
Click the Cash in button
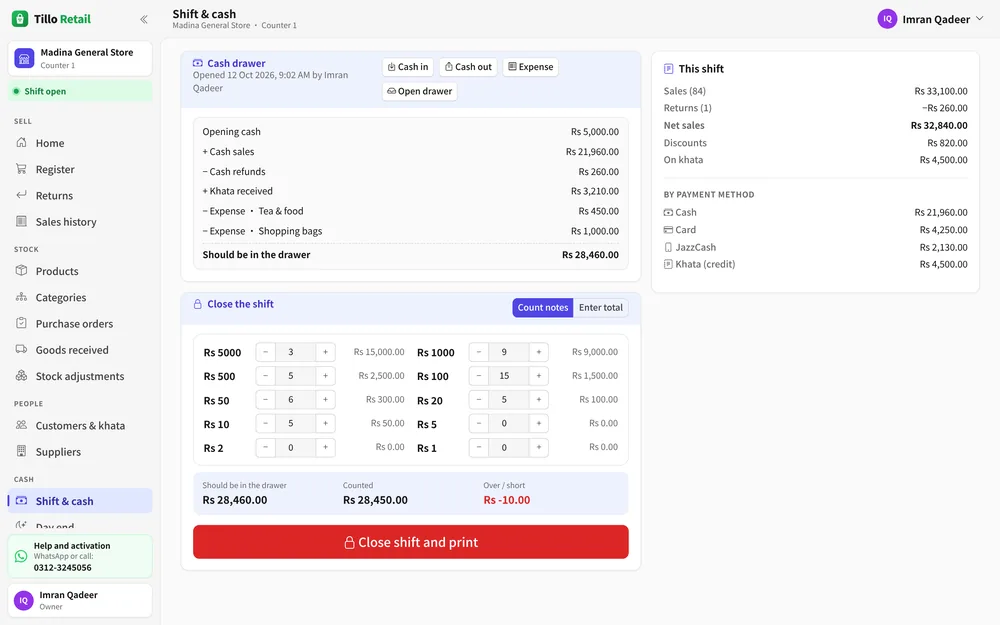[408, 67]
